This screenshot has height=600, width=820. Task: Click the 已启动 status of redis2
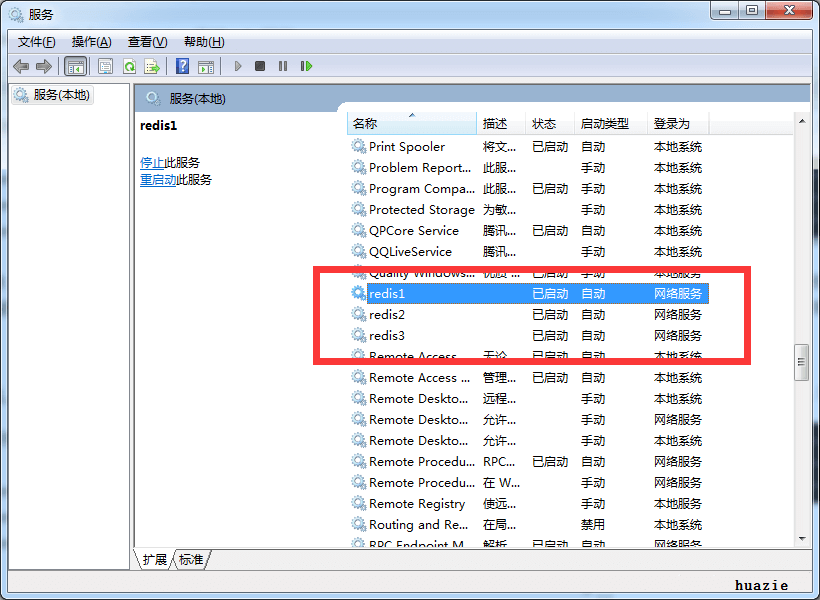click(x=550, y=314)
